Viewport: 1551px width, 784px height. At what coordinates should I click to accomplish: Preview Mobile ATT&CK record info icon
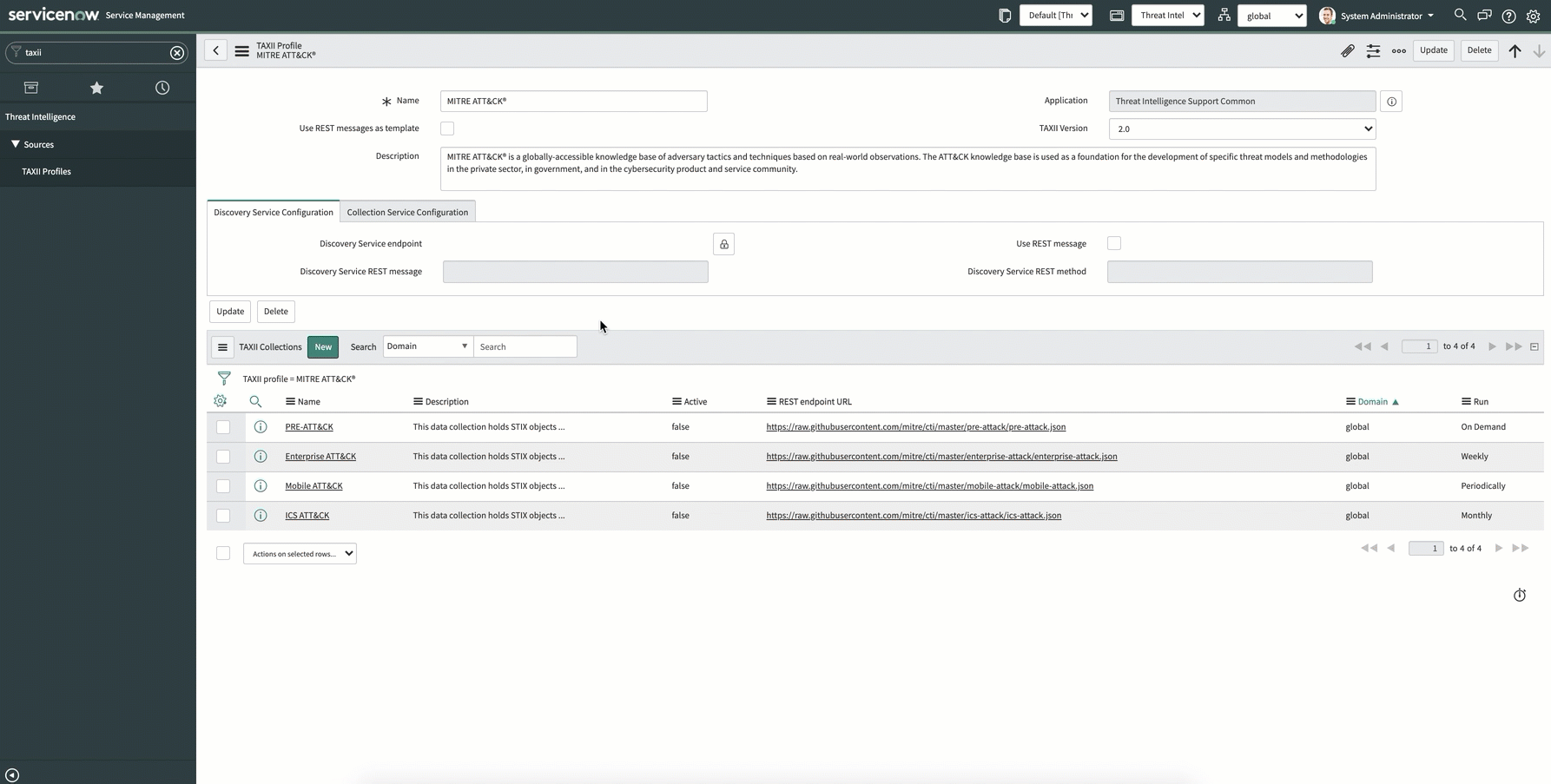coord(261,486)
